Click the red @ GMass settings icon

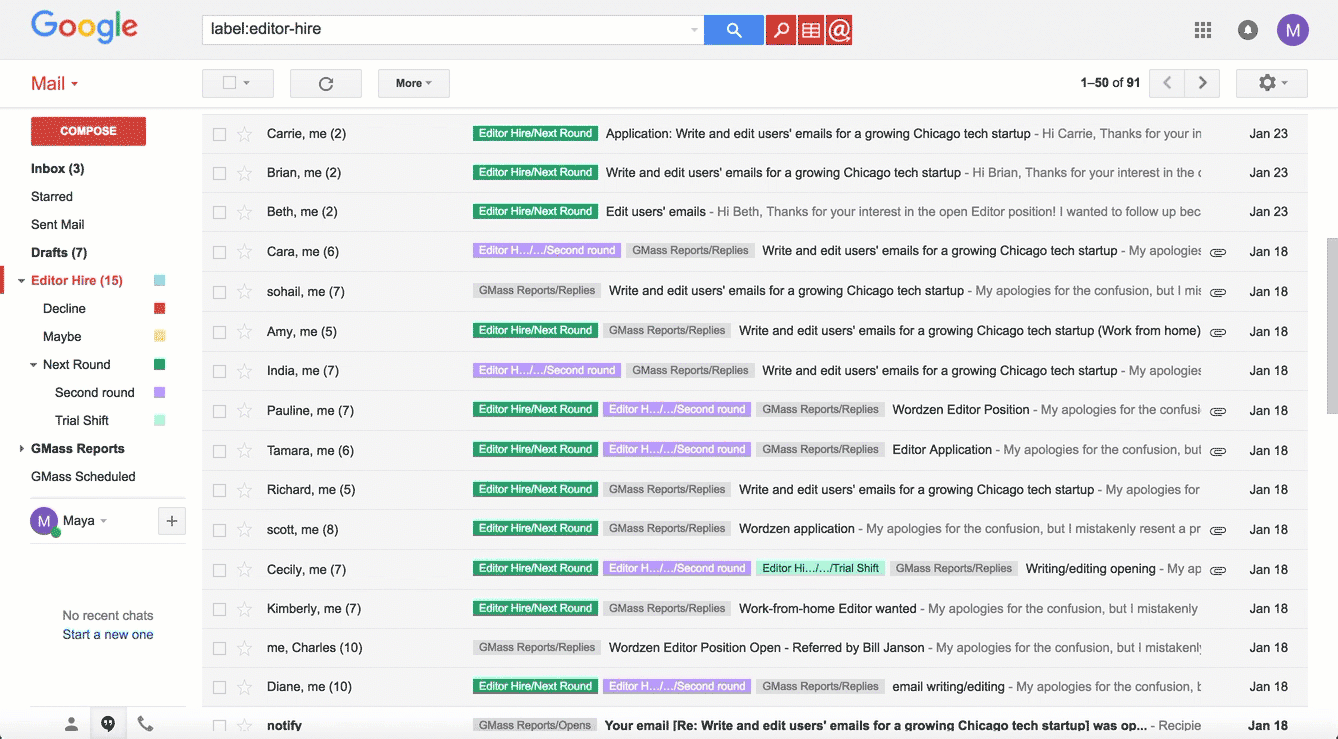pos(840,30)
